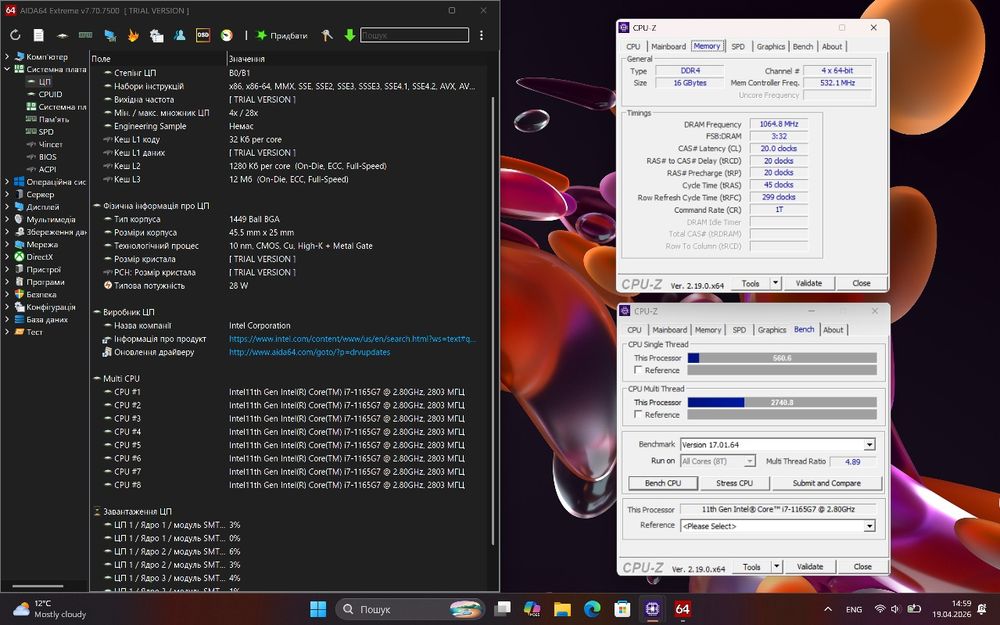Expand the Тест tree node in AIDA64
Screen dimensions: 1000x625
[x=7, y=332]
